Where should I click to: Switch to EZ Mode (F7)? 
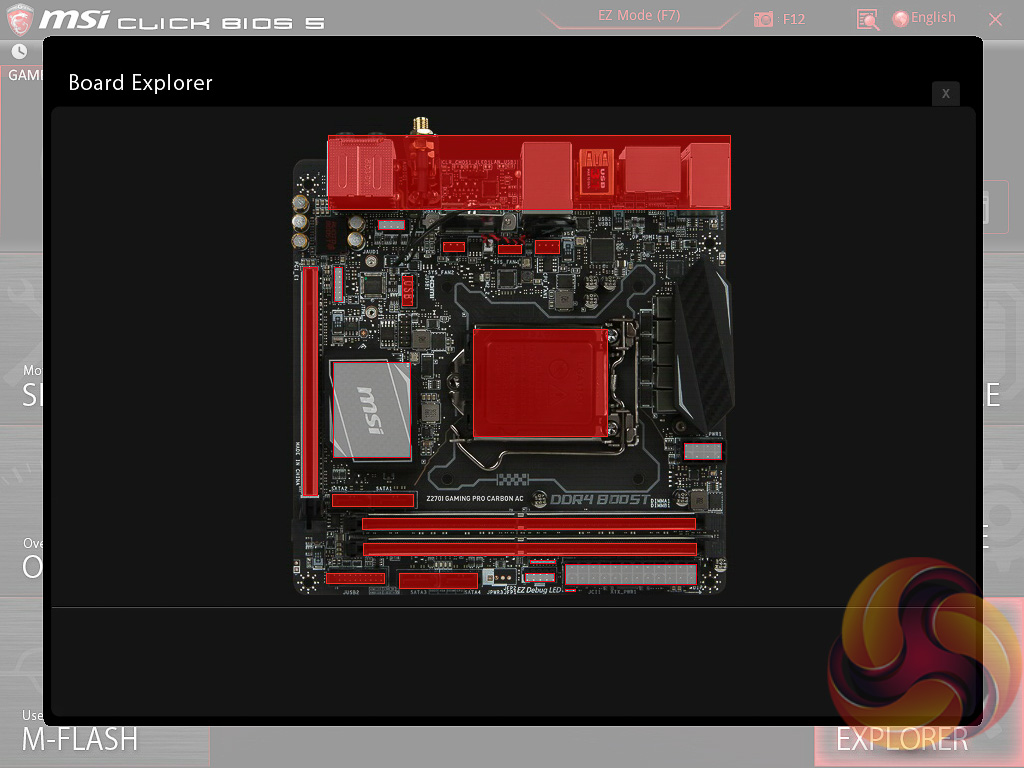[x=639, y=16]
